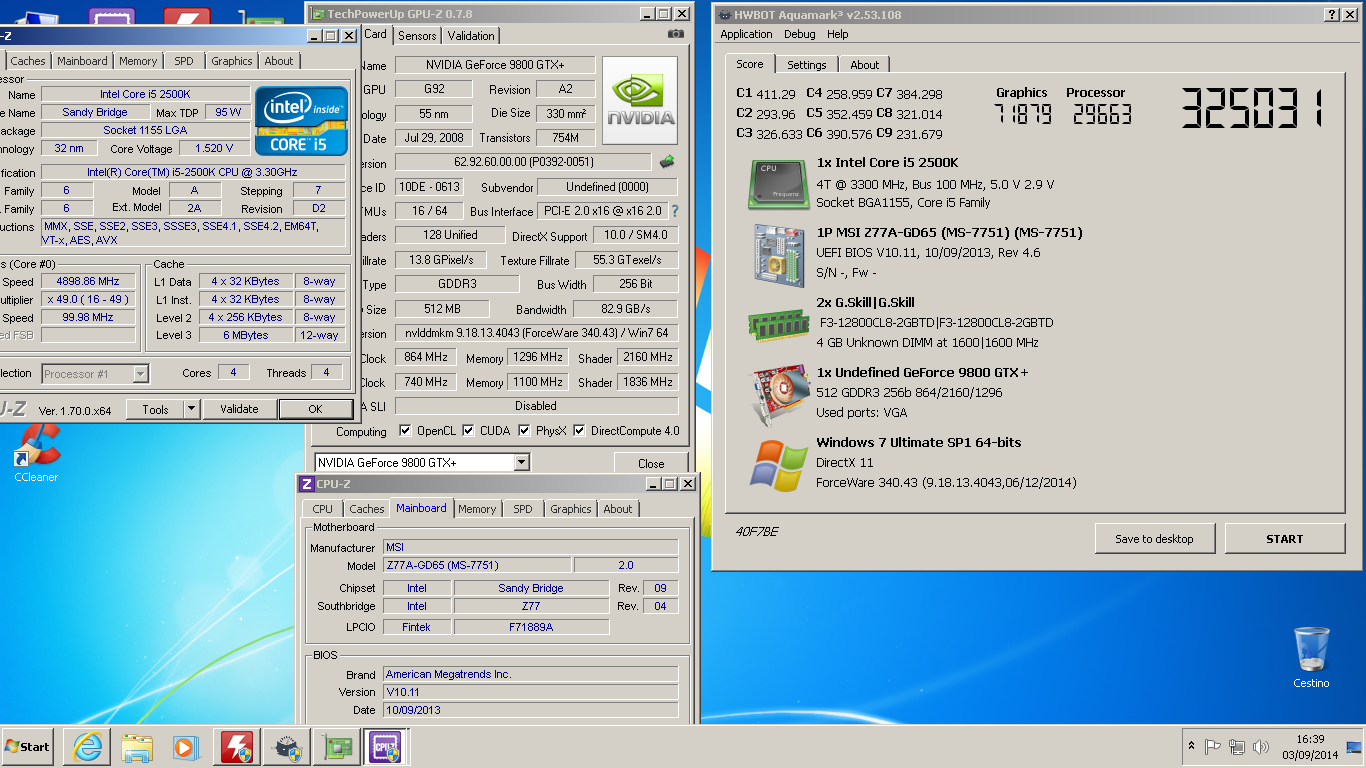The image size is (1366, 768).
Task: Click the START button in Aquamark
Action: (1284, 538)
